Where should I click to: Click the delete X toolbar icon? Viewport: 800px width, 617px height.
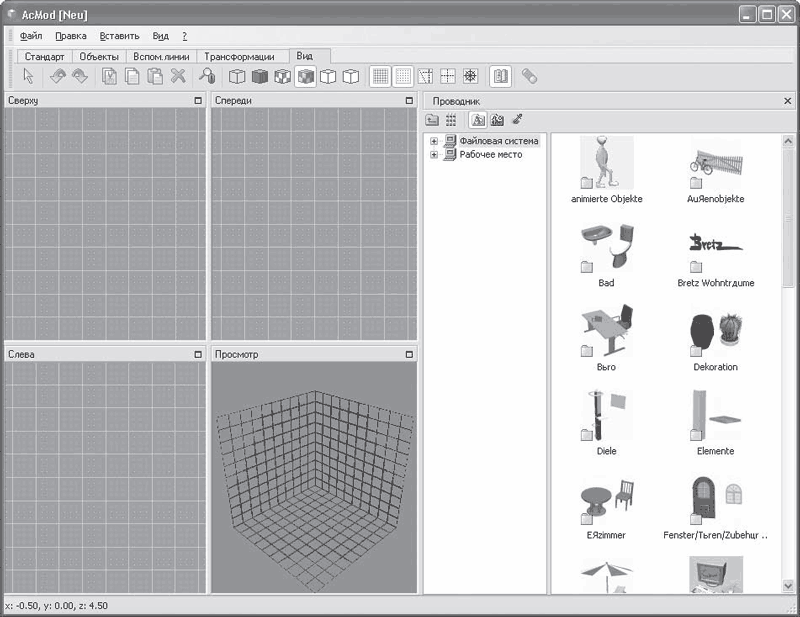[x=178, y=76]
